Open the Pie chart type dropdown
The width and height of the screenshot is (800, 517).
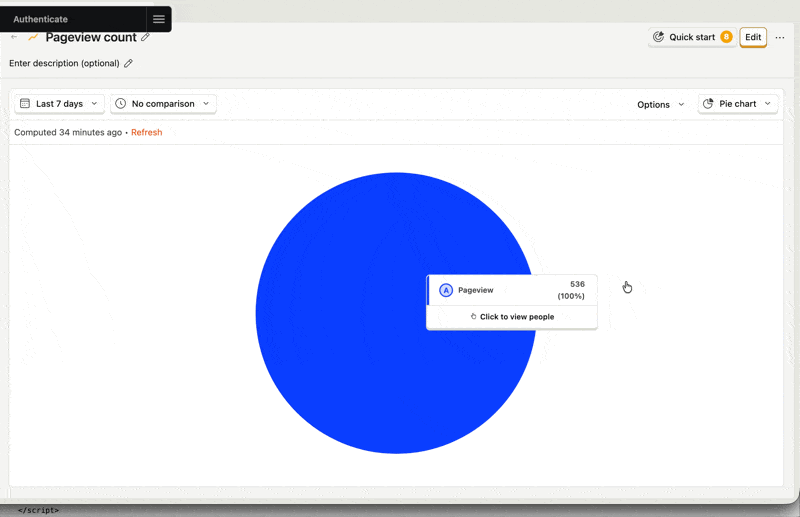tap(738, 104)
